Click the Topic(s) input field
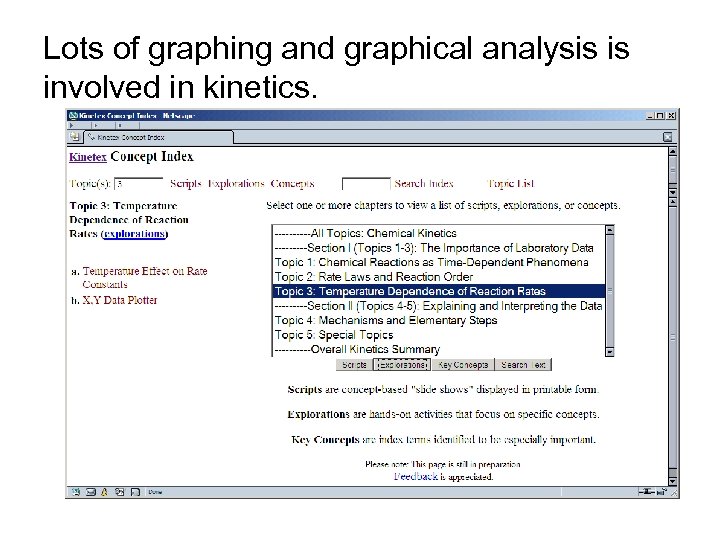The width and height of the screenshot is (720, 540). pyautogui.click(x=139, y=184)
